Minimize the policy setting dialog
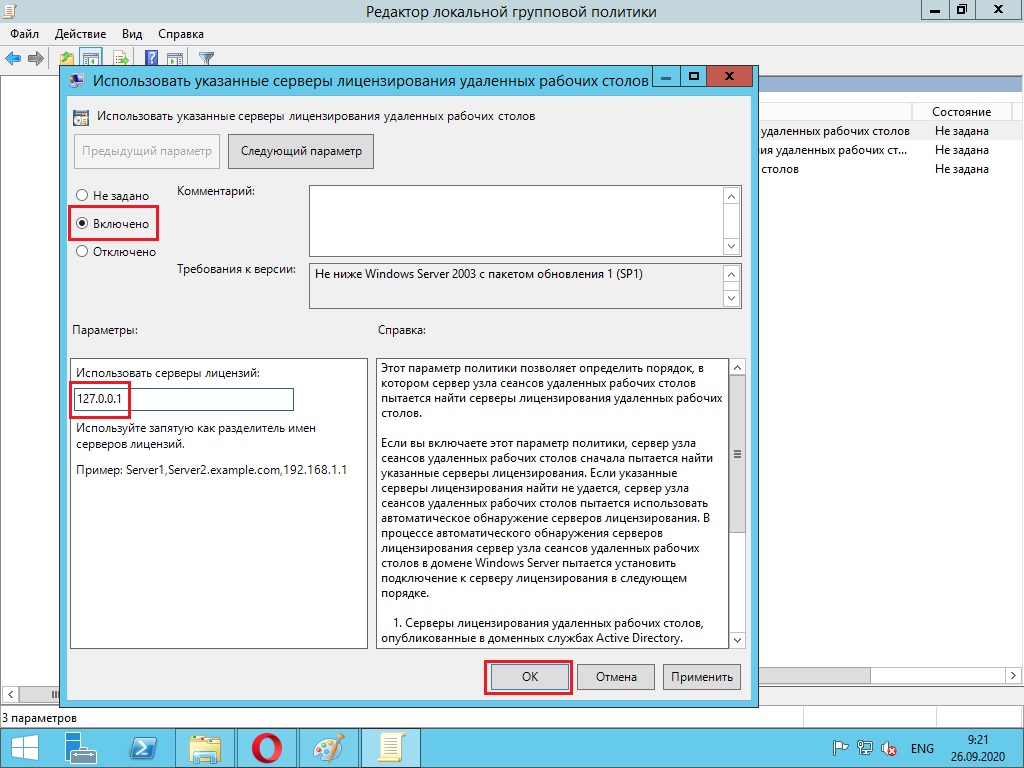 pos(666,76)
